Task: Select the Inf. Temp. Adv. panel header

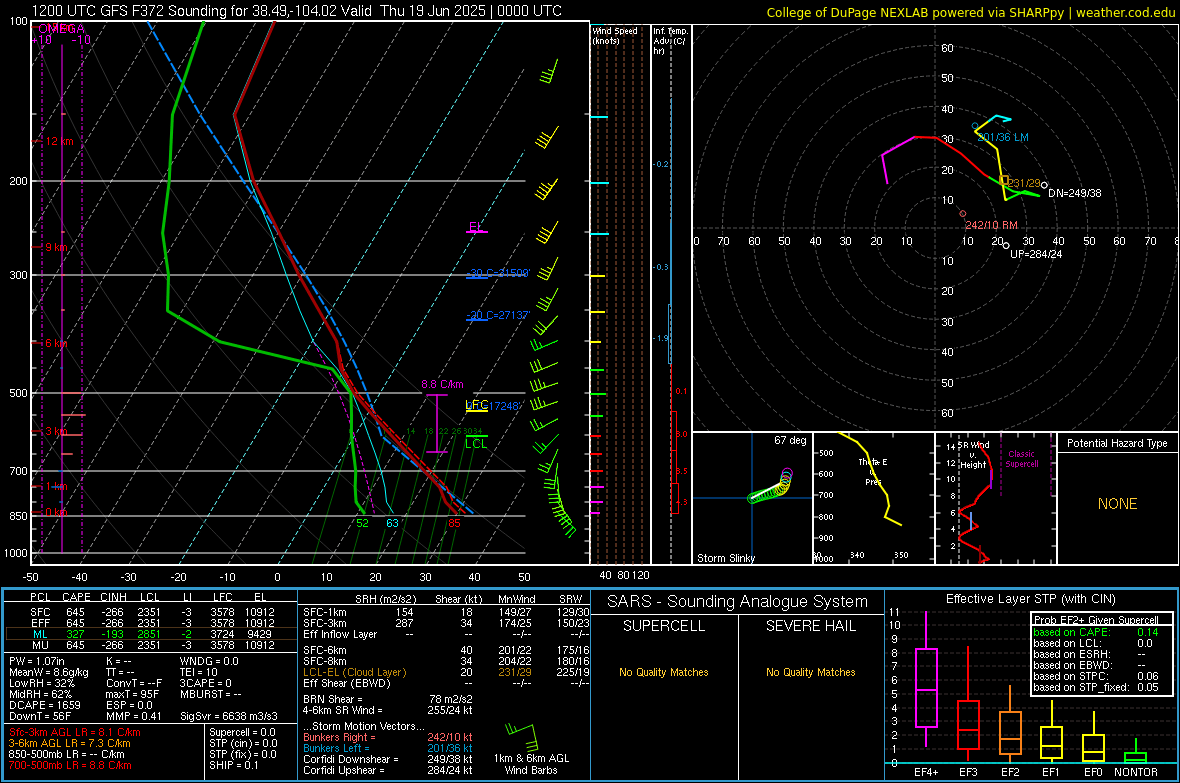Action: [670, 41]
